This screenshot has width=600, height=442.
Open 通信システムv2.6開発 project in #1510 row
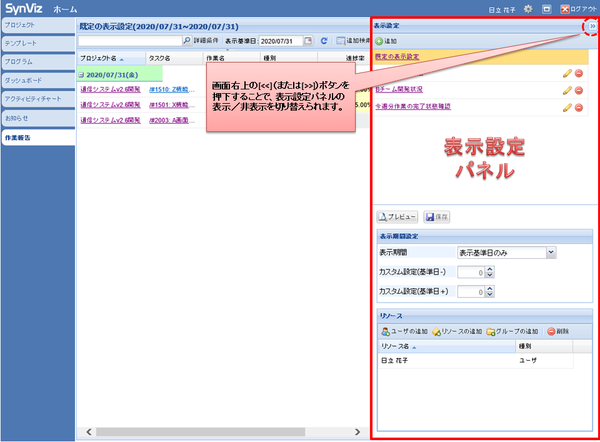click(x=110, y=89)
